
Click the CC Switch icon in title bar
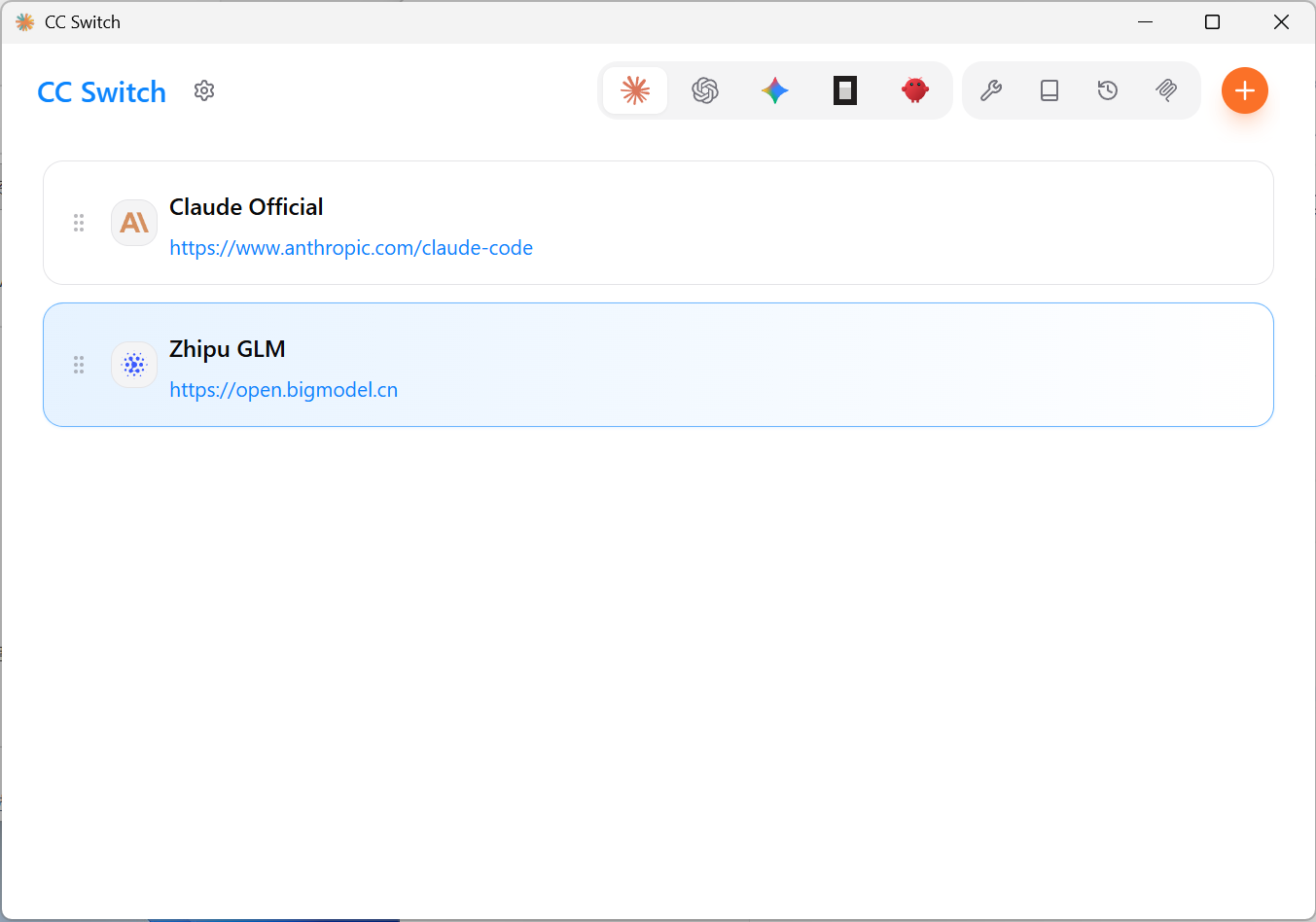tap(25, 21)
